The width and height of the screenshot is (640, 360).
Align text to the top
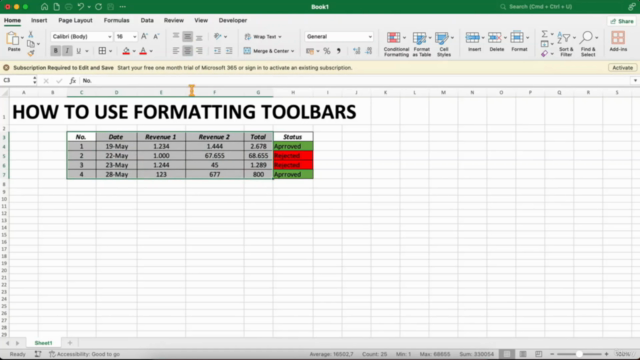click(176, 36)
